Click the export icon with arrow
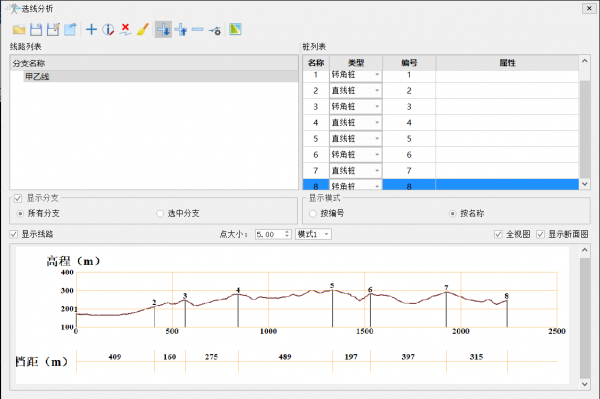The height and width of the screenshot is (399, 600). tap(70, 29)
